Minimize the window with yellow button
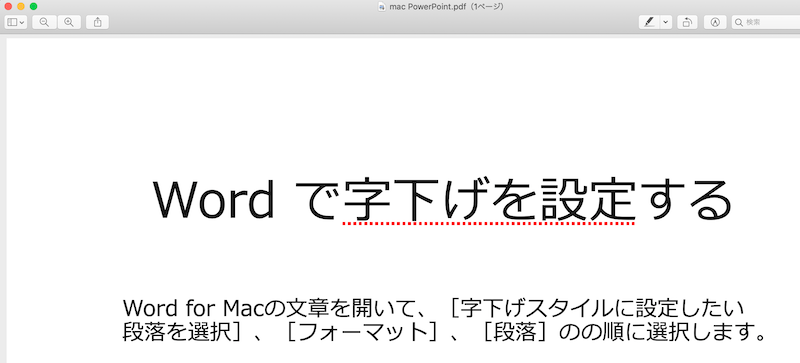The height and width of the screenshot is (363, 800). [21, 7]
